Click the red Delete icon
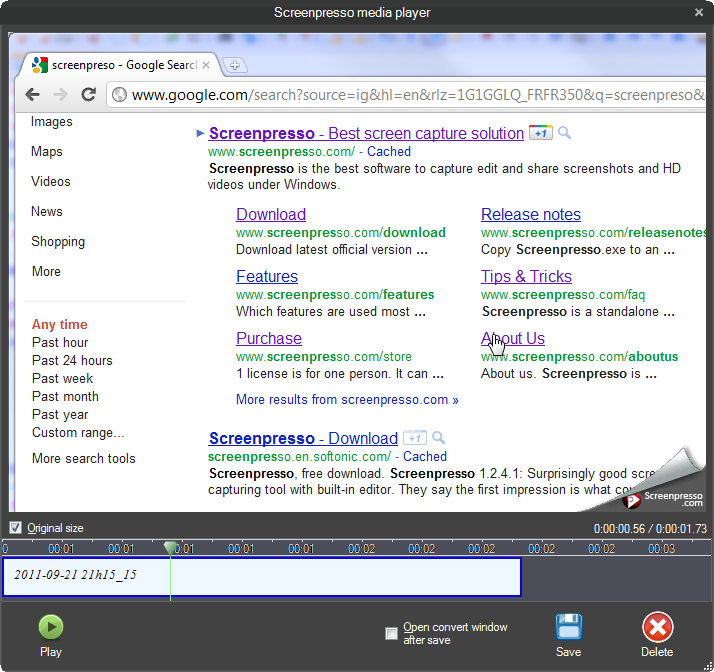The height and width of the screenshot is (672, 714). (657, 627)
